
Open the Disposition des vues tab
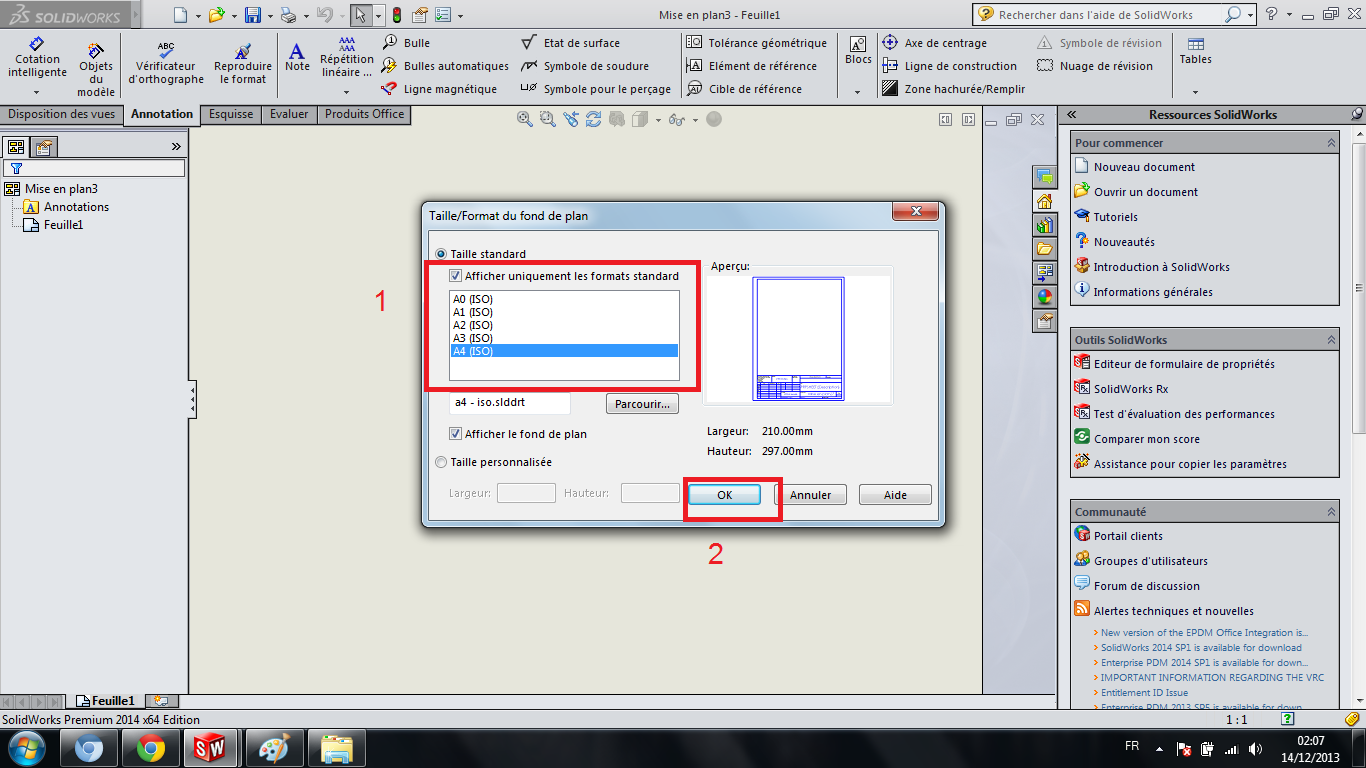click(x=62, y=114)
